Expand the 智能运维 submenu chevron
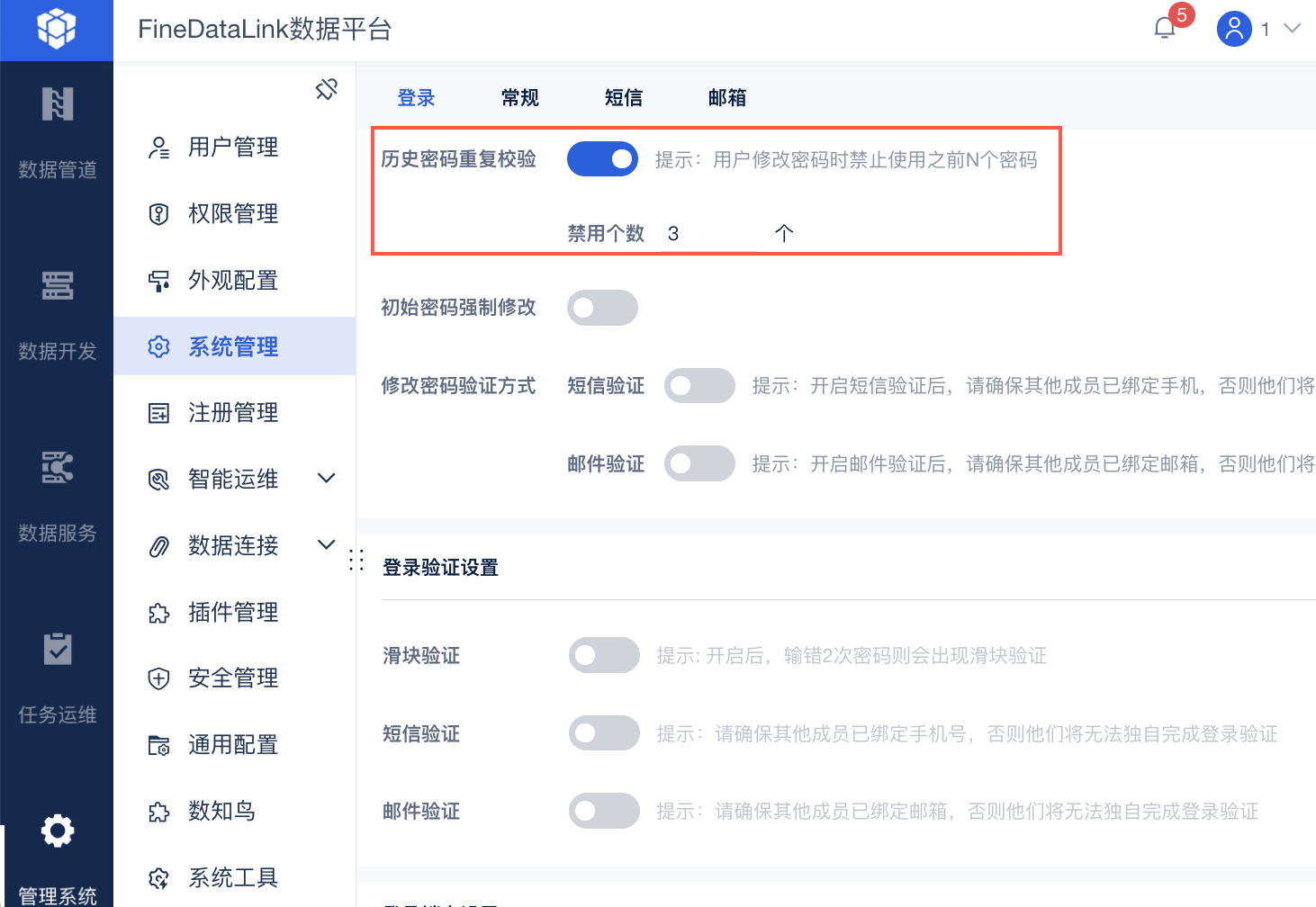 (x=327, y=479)
